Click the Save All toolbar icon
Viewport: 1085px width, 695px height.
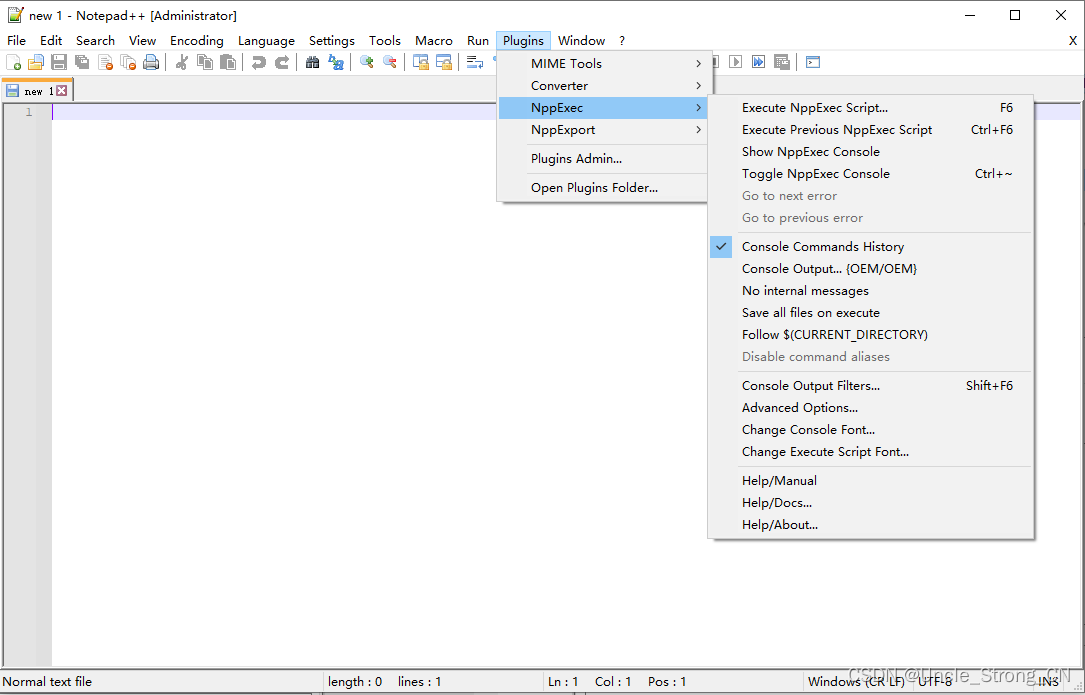pos(82,62)
